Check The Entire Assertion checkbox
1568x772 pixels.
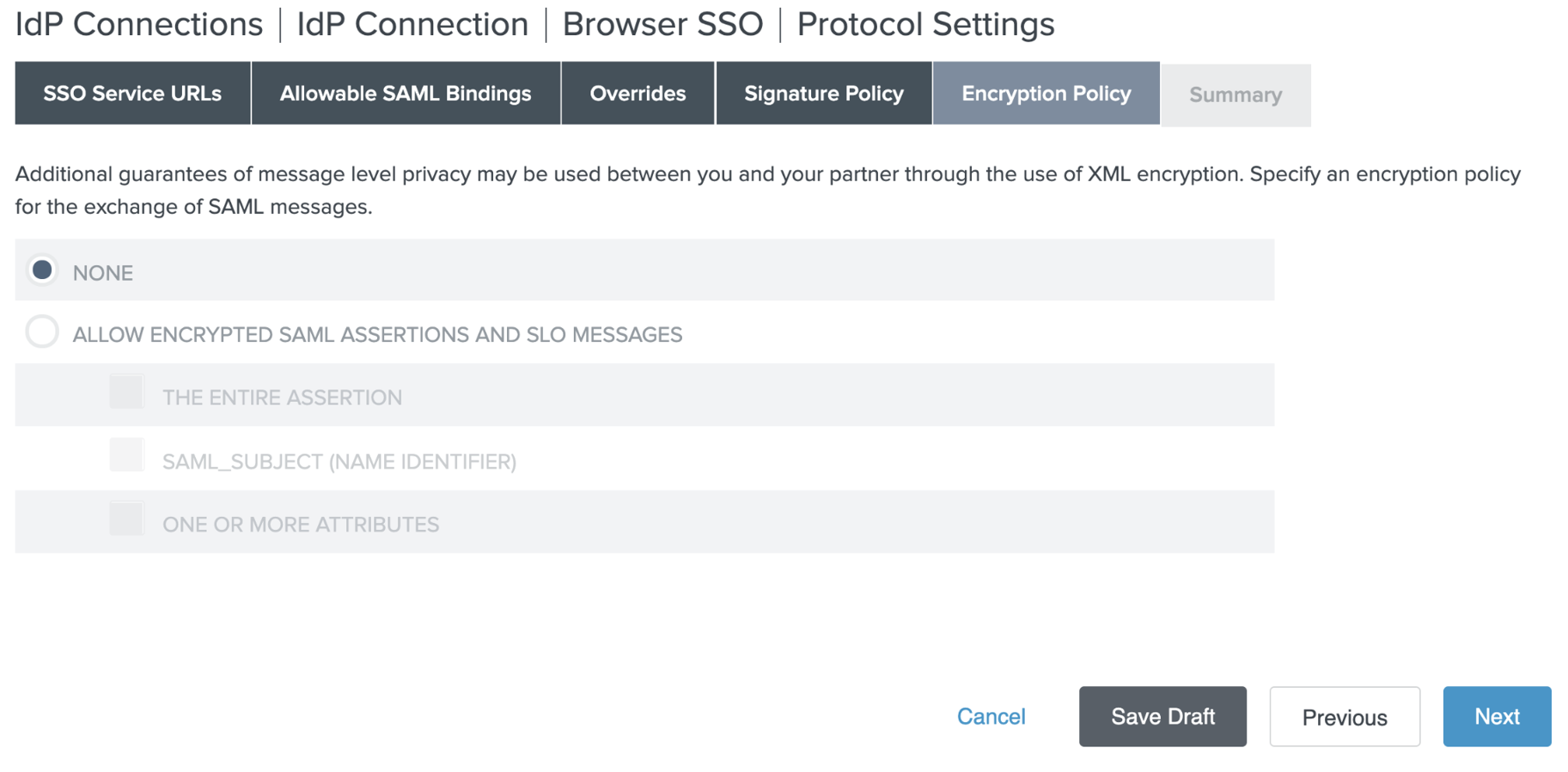[x=127, y=393]
